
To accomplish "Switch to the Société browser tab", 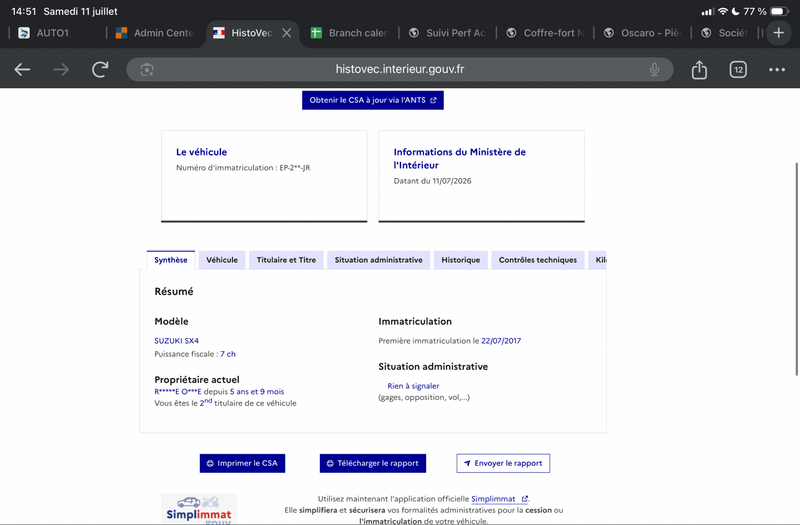I will coord(727,33).
